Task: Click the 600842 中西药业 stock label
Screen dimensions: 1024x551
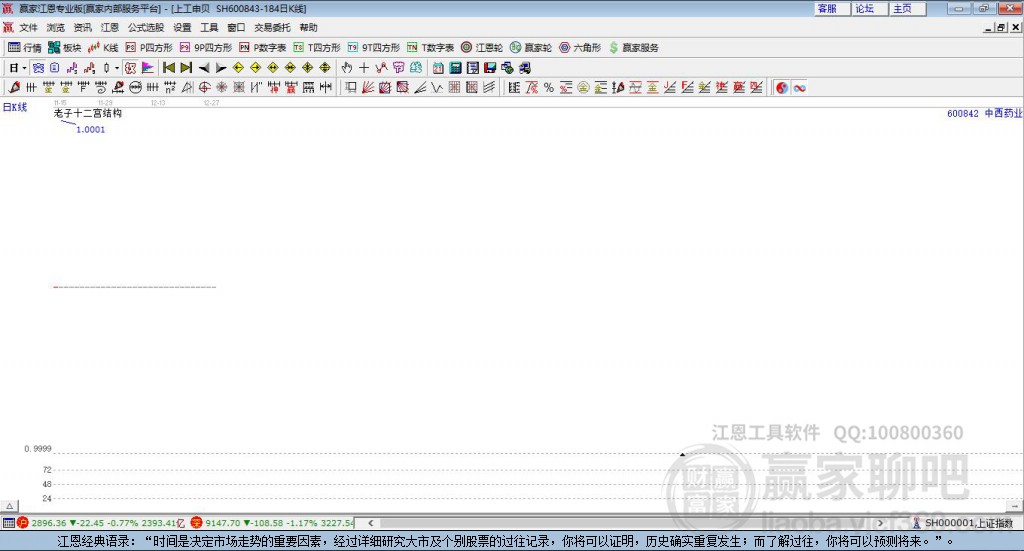Action: click(984, 113)
